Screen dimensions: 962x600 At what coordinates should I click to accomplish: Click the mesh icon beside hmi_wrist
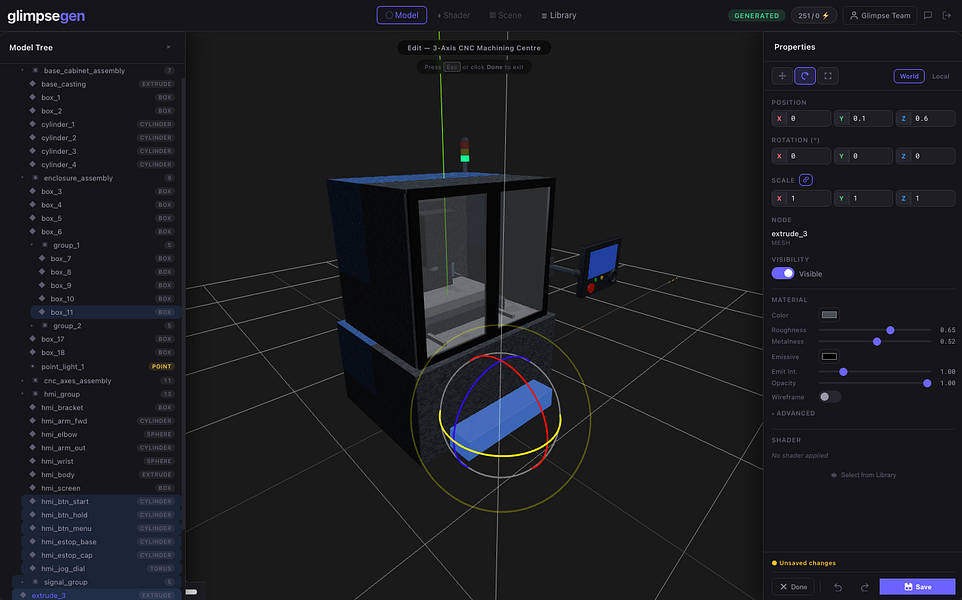33,461
